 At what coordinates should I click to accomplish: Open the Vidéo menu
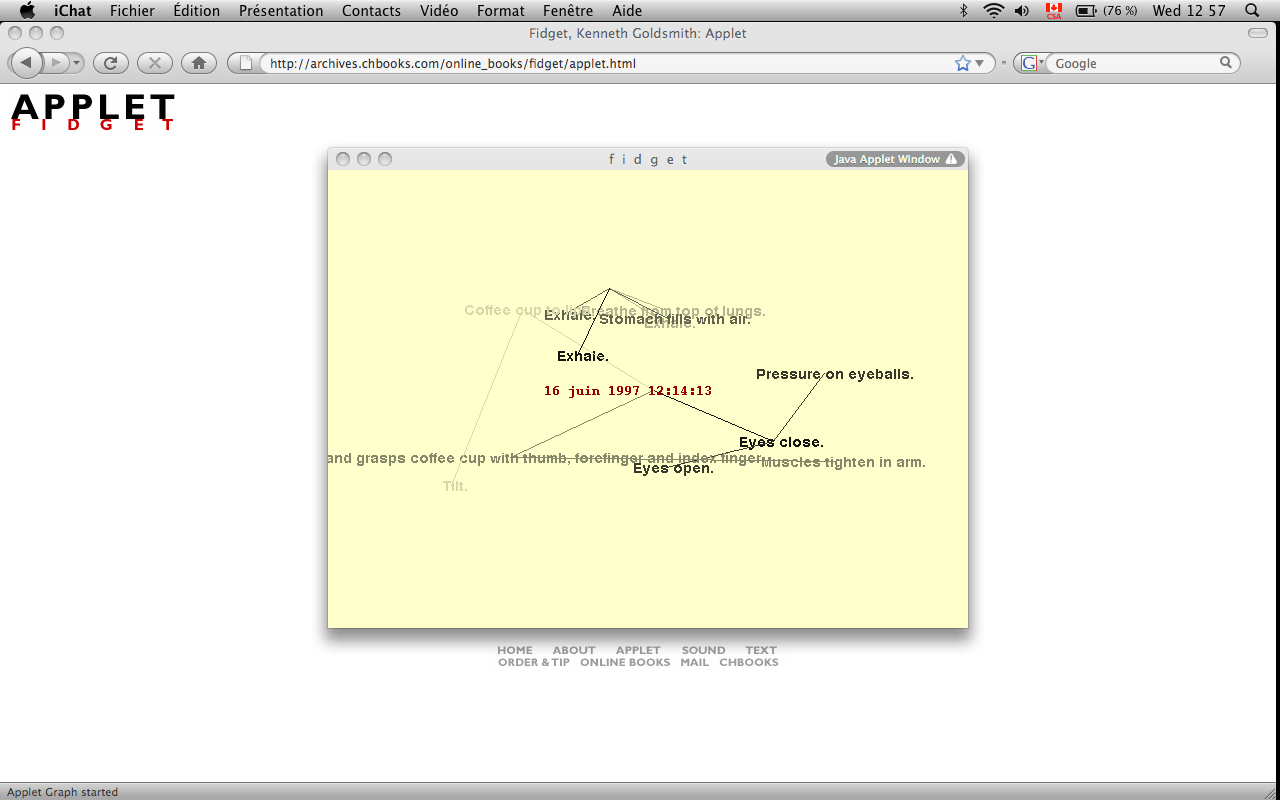[x=439, y=11]
